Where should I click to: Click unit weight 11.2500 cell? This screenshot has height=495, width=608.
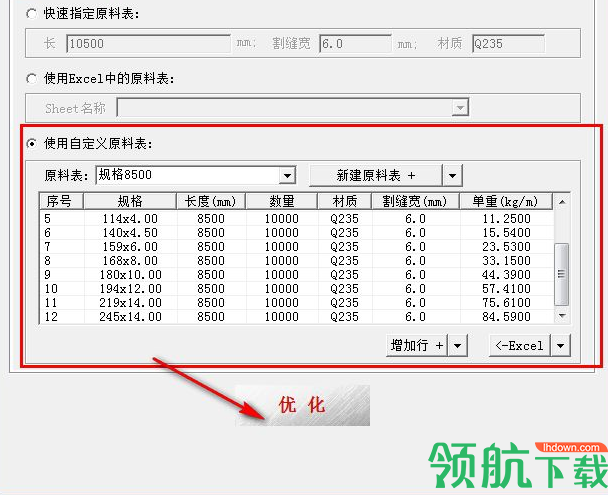point(506,219)
